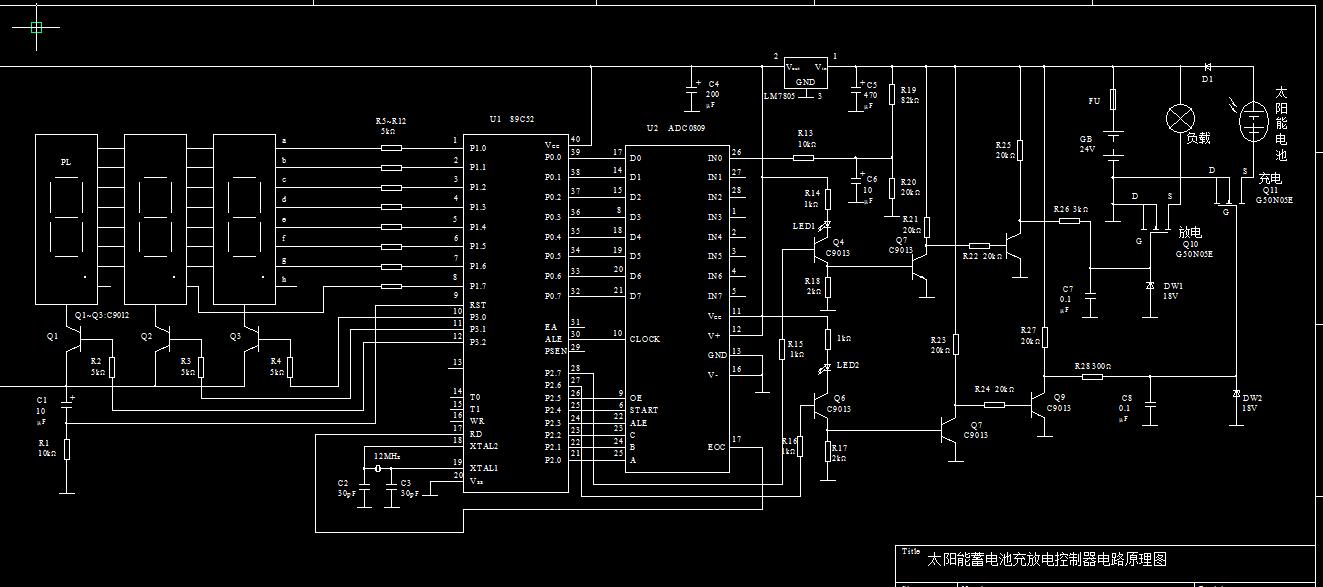The image size is (1323, 587).
Task: Select the title text 太阳能蓄电池充放电控制器电路原理图
Action: (1047, 559)
